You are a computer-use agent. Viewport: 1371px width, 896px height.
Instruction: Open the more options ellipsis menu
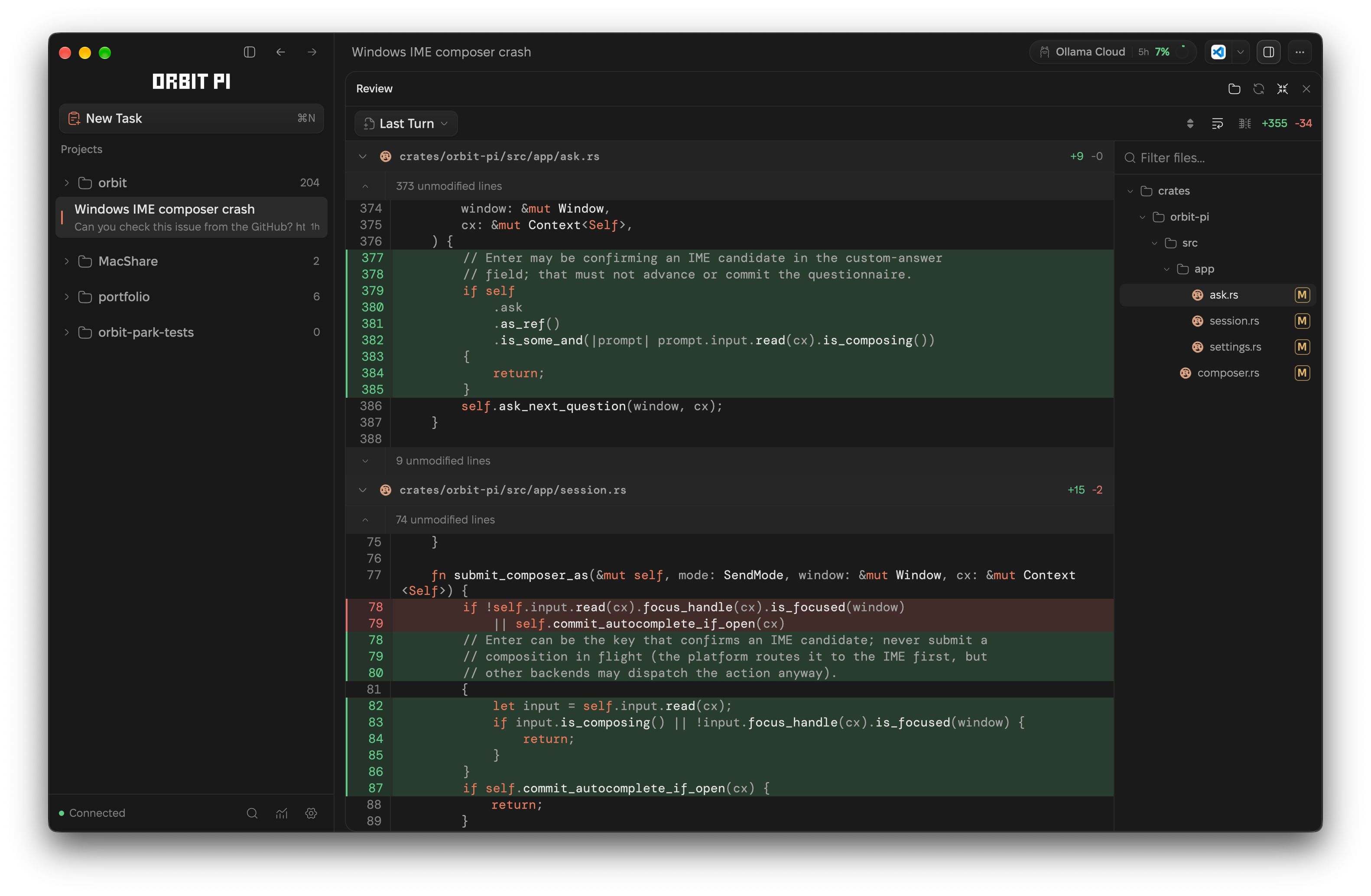point(1300,52)
